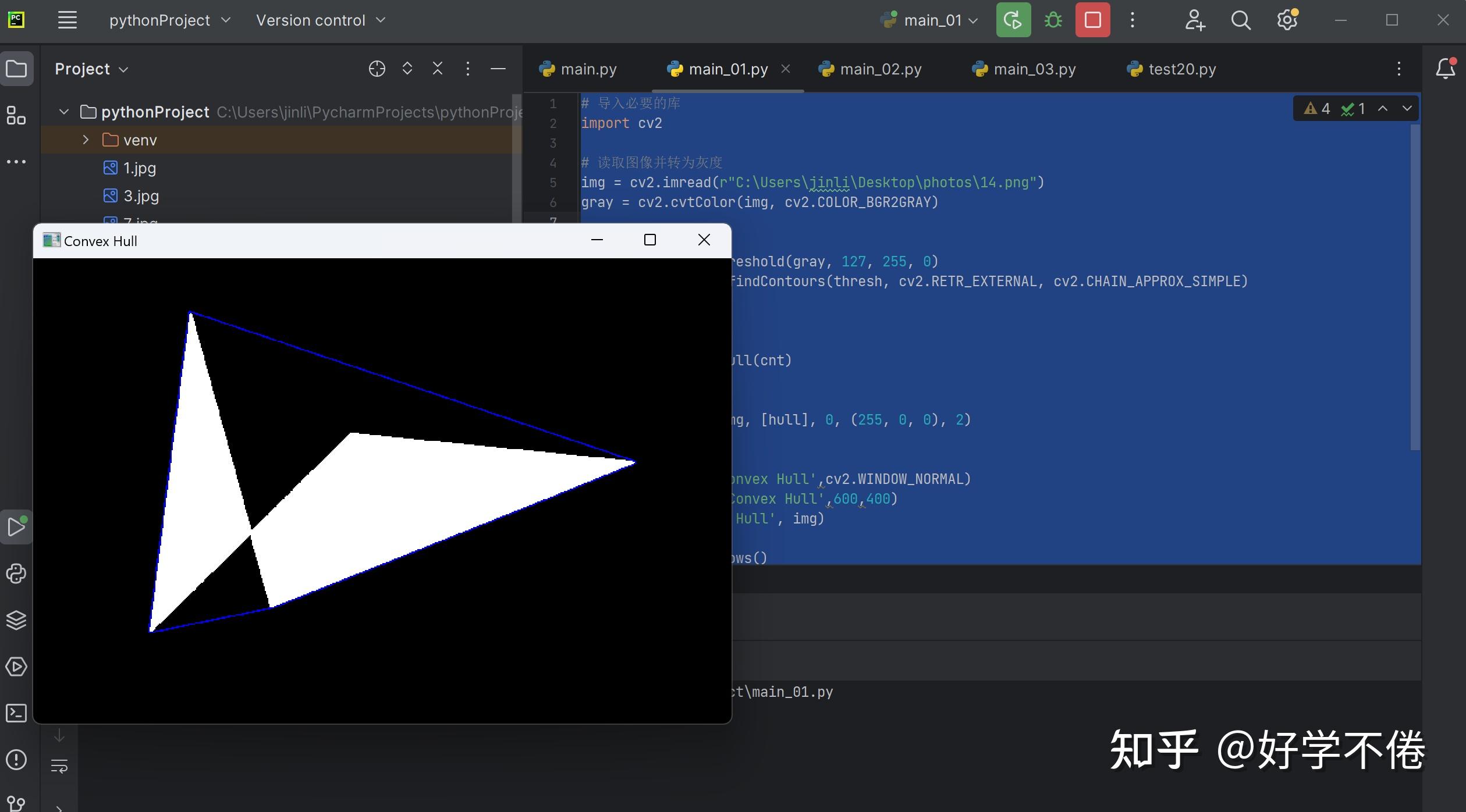Click editor vertical scrollbar
Image resolution: width=1466 pixels, height=812 pixels.
(x=1415, y=287)
